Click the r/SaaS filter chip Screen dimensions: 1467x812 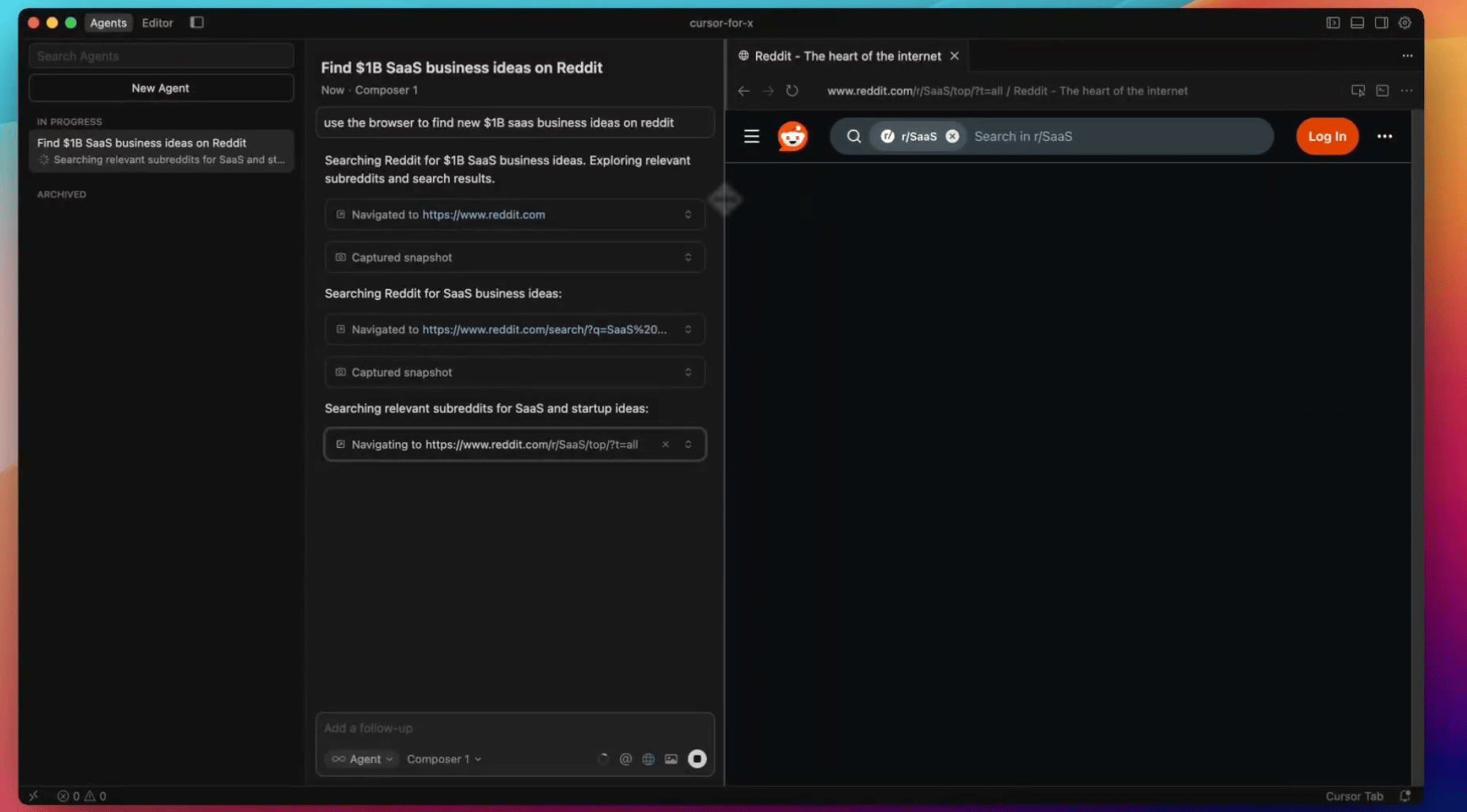pos(918,136)
